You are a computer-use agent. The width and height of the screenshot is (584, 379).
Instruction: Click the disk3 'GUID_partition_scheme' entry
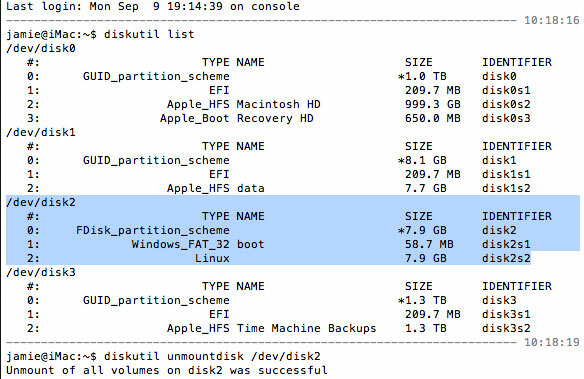point(156,300)
